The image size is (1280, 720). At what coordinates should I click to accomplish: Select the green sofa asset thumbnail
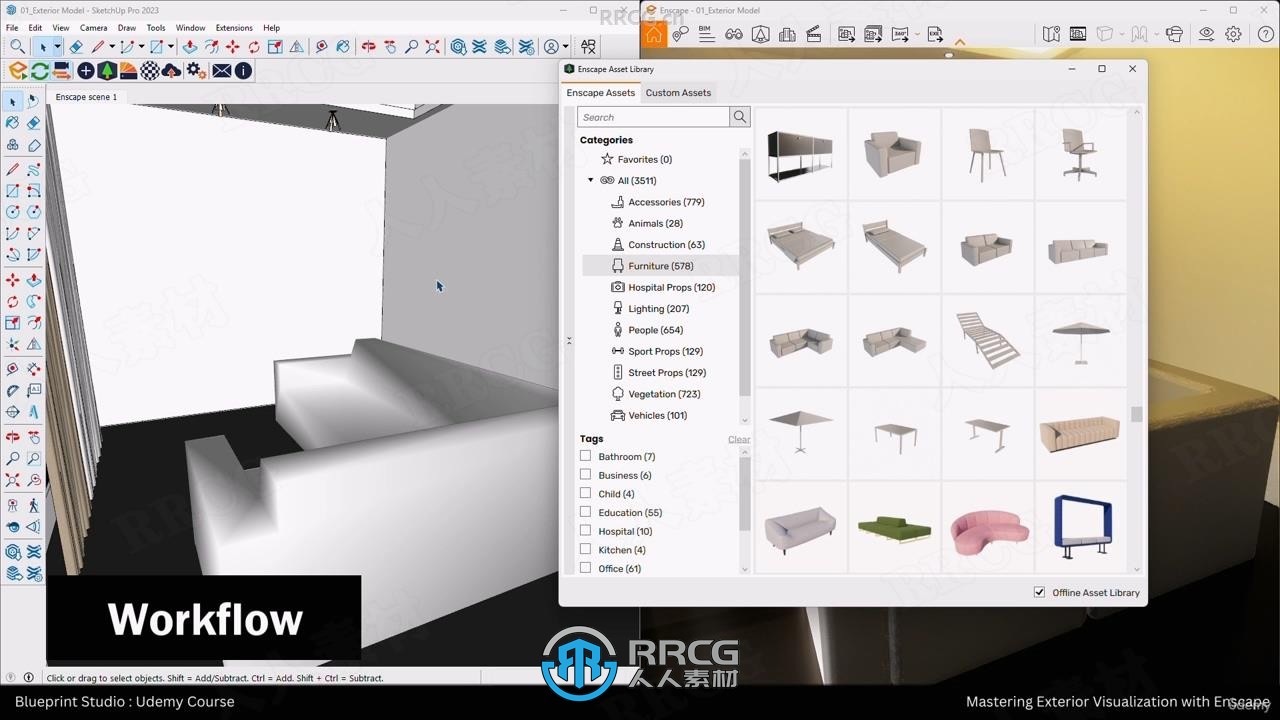[x=894, y=529]
